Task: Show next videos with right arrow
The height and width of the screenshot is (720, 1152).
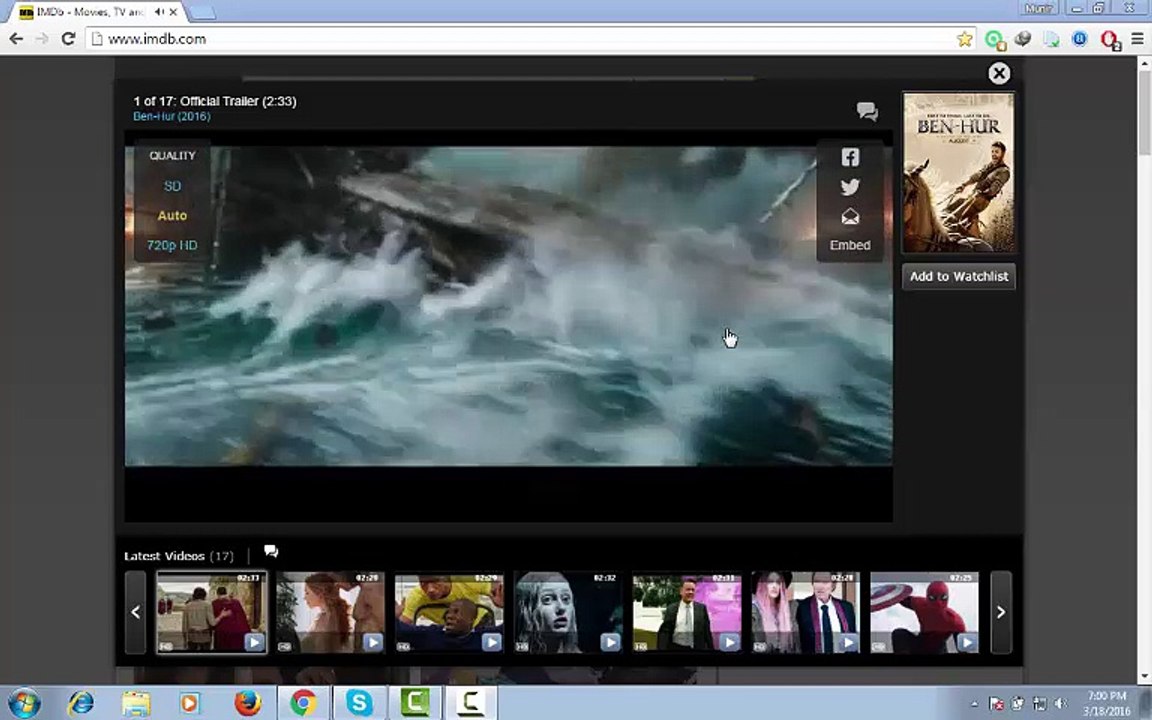Action: click(1001, 612)
